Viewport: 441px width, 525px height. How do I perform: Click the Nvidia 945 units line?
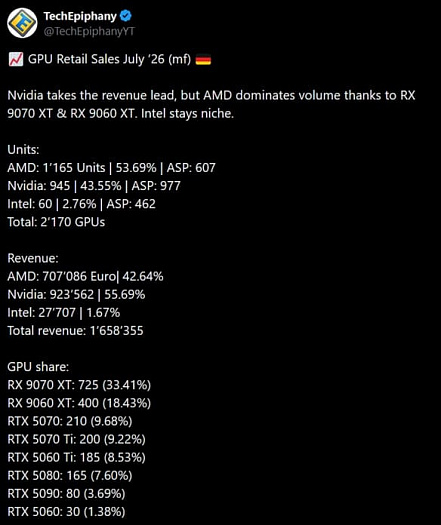pos(94,185)
